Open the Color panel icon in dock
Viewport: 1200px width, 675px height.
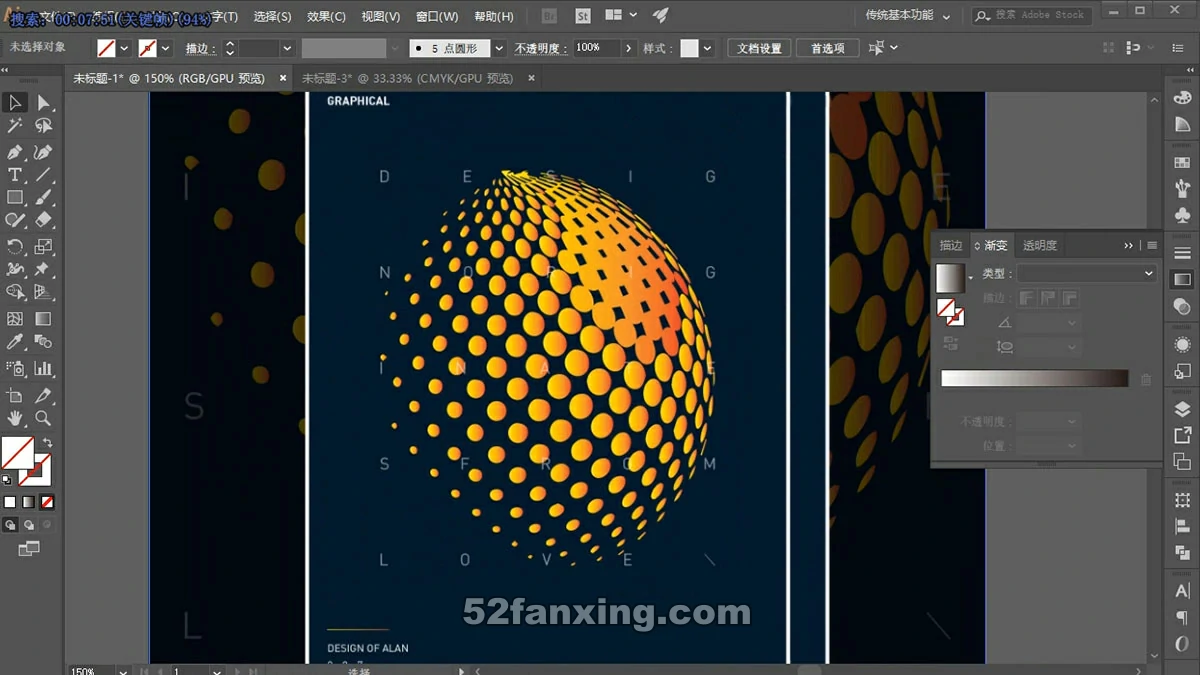(1182, 99)
